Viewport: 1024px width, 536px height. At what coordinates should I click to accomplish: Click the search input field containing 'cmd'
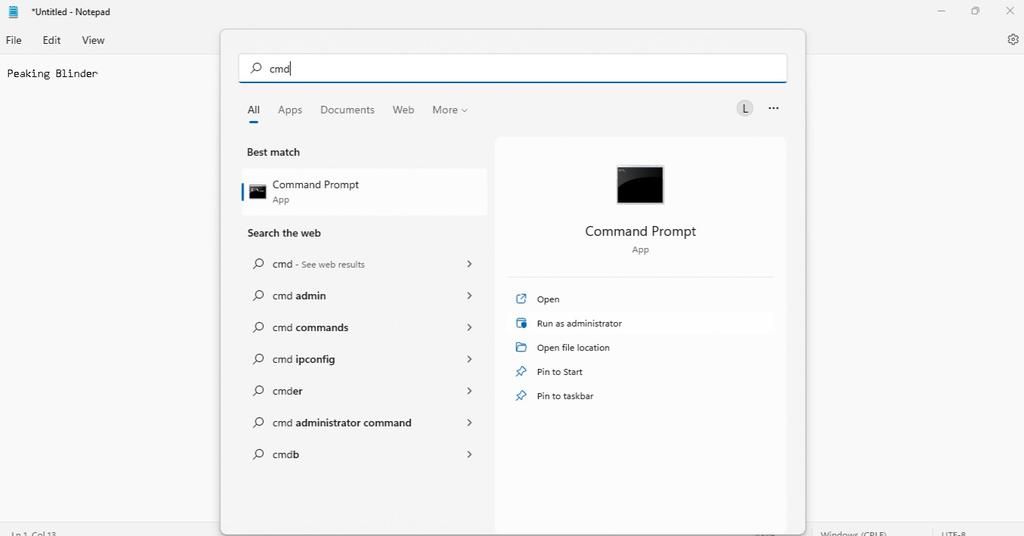point(513,68)
